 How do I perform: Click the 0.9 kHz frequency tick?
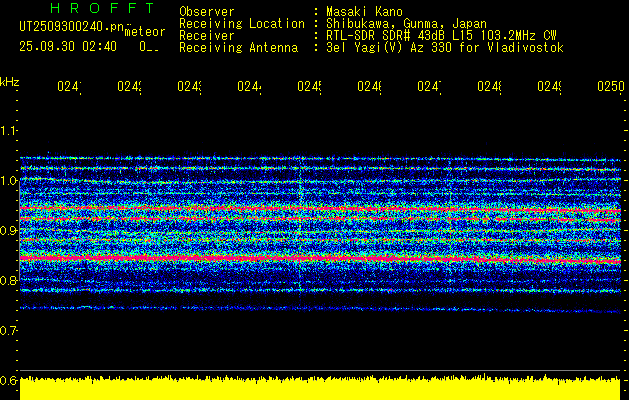10,231
